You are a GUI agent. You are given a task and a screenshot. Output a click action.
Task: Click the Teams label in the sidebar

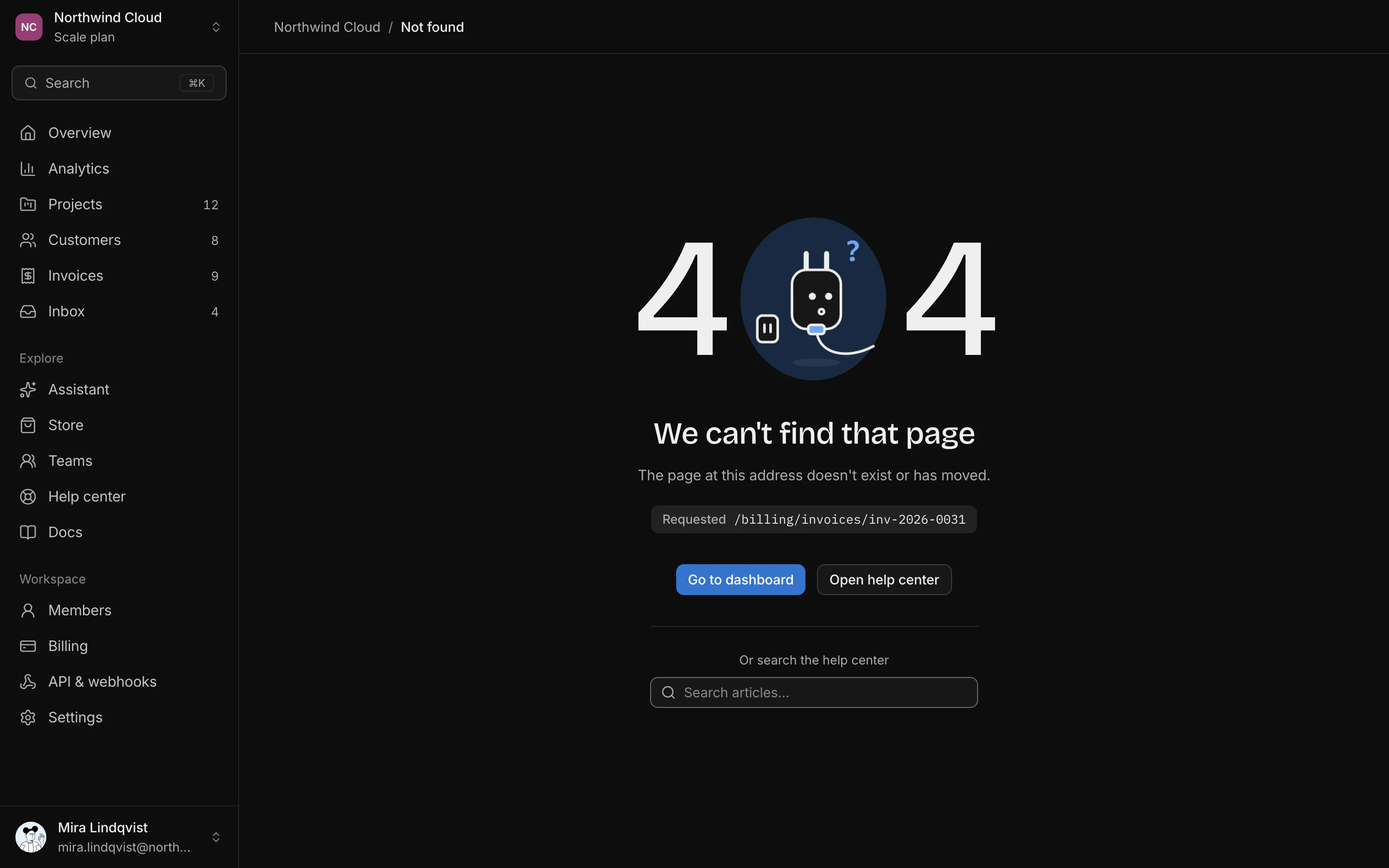[70, 461]
